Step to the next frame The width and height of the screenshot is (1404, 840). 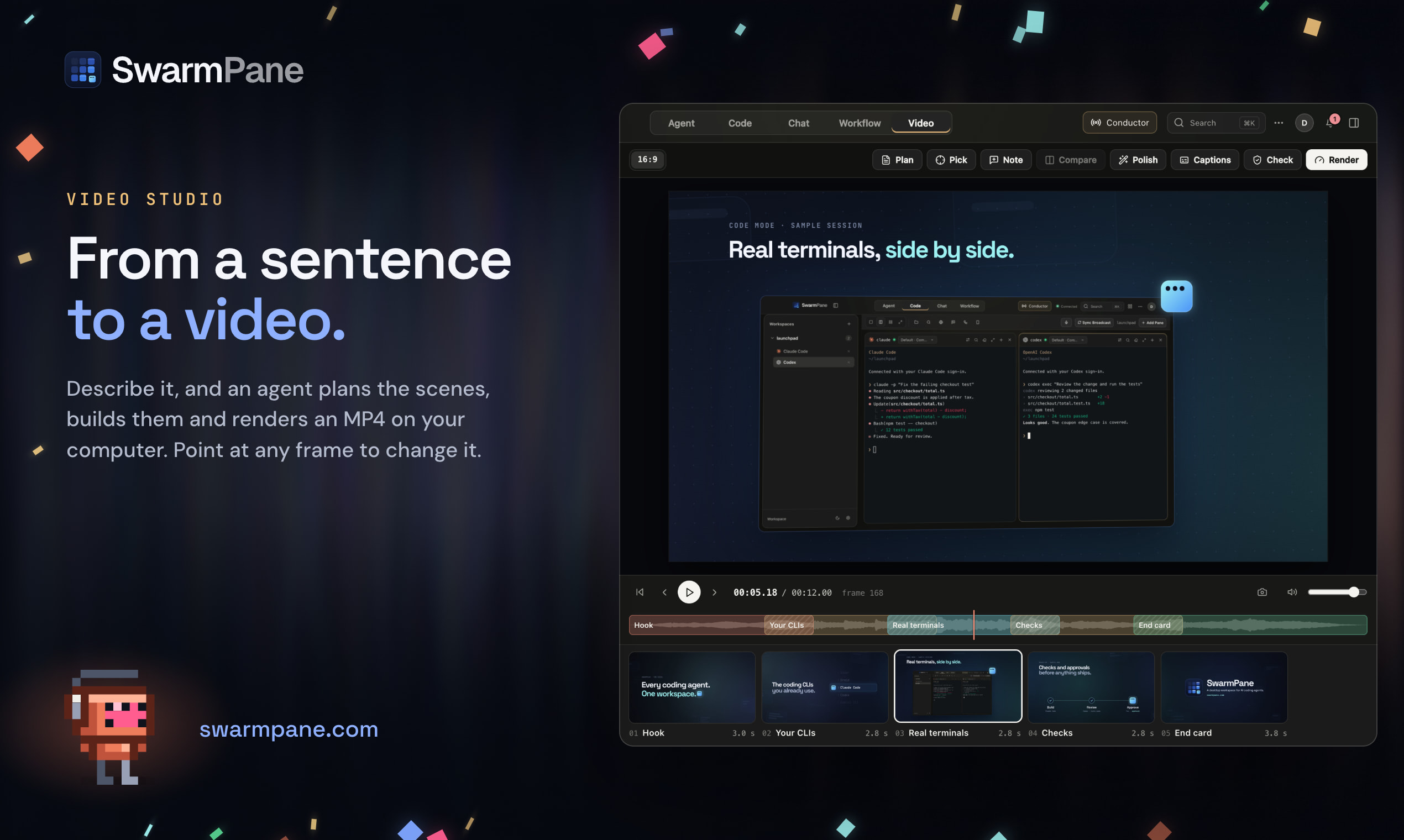point(715,592)
